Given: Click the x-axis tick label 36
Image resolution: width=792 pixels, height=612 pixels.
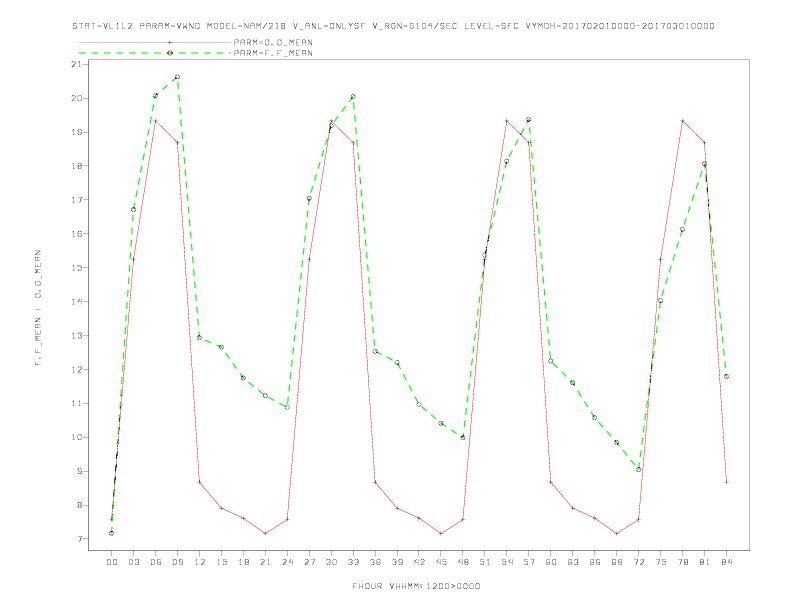Looking at the screenshot, I should click(x=375, y=562).
